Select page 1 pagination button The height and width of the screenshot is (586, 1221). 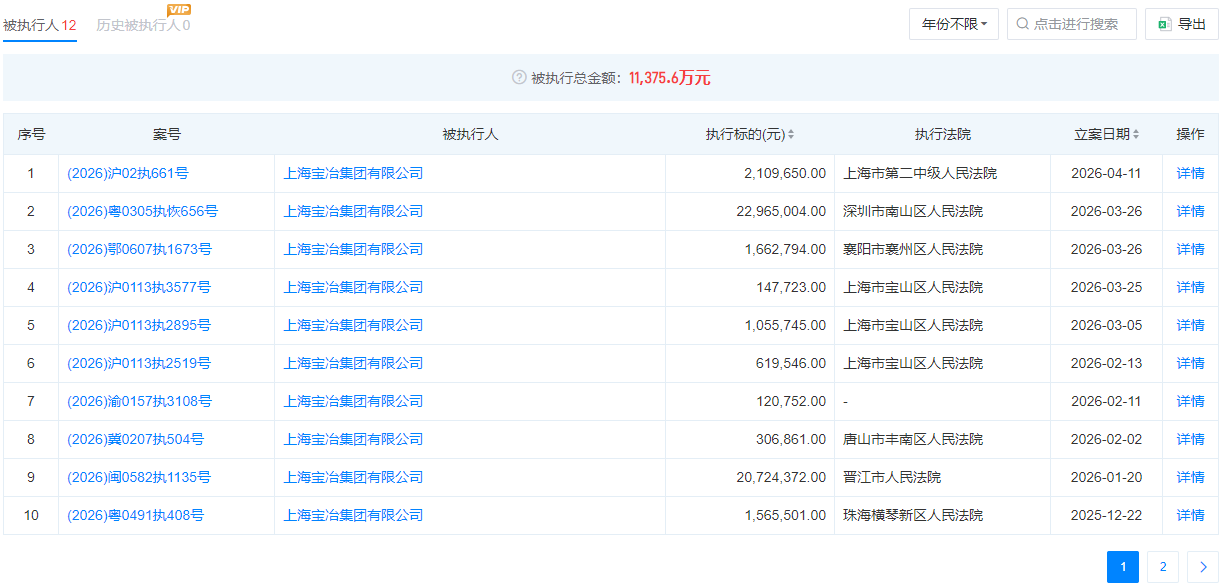click(x=1122, y=567)
